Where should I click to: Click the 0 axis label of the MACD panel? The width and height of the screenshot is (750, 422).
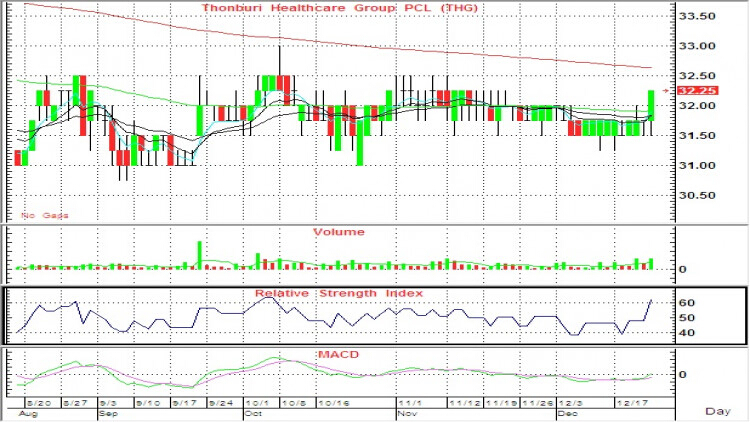click(x=683, y=375)
